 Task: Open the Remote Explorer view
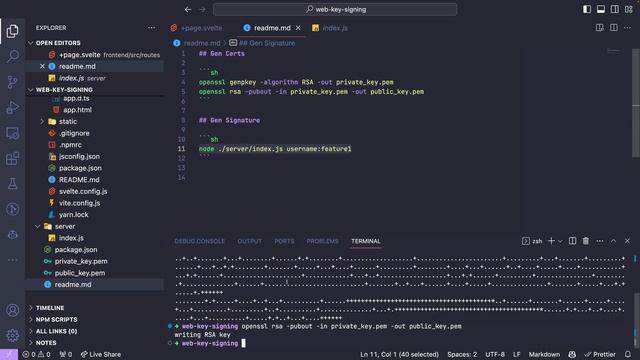coord(12,133)
